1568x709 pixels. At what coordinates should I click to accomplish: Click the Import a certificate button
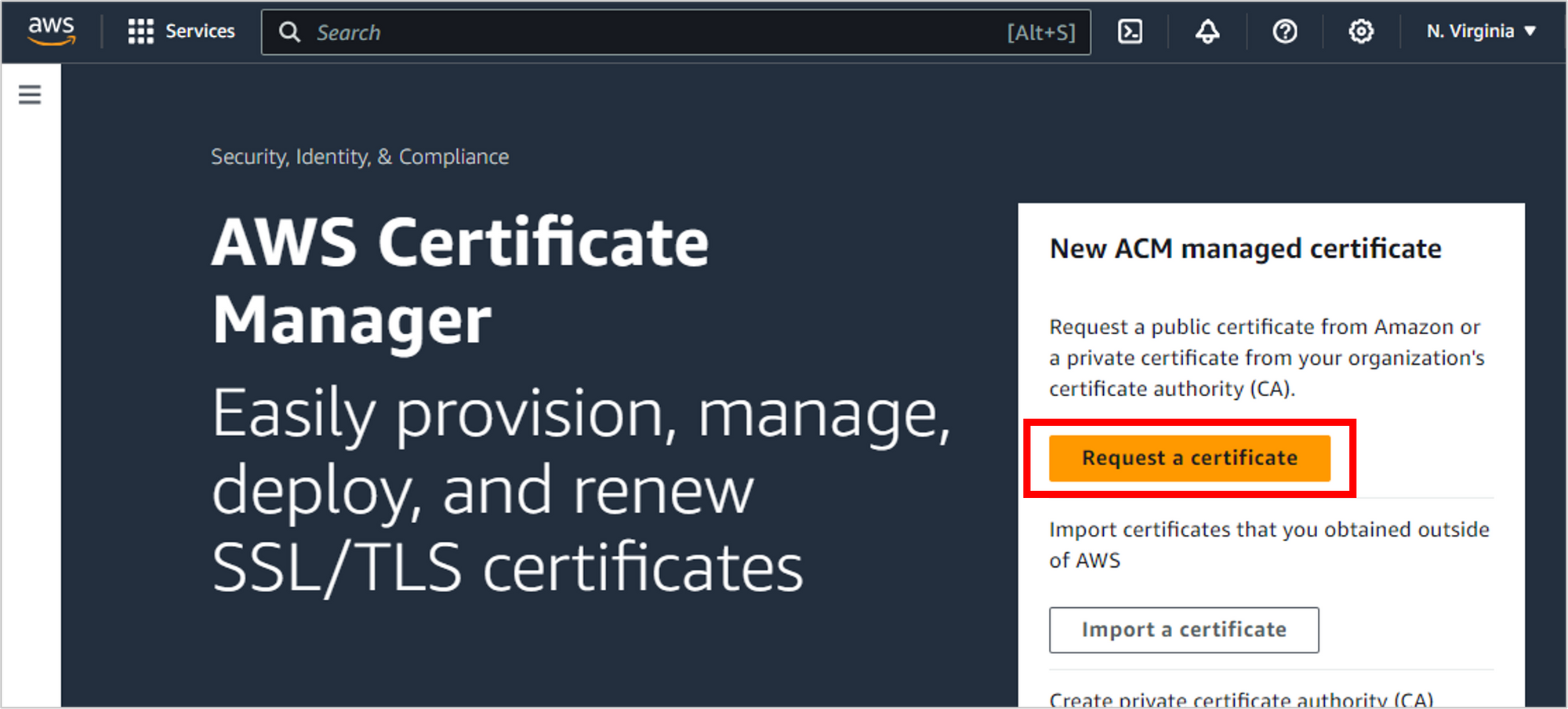(x=1184, y=630)
